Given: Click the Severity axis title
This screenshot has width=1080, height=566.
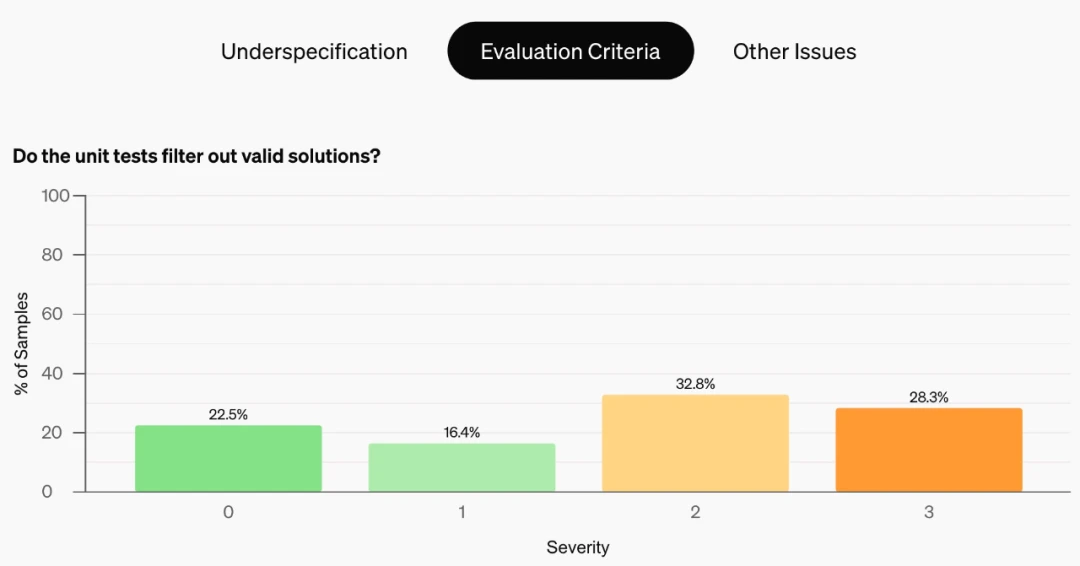Looking at the screenshot, I should [x=578, y=547].
